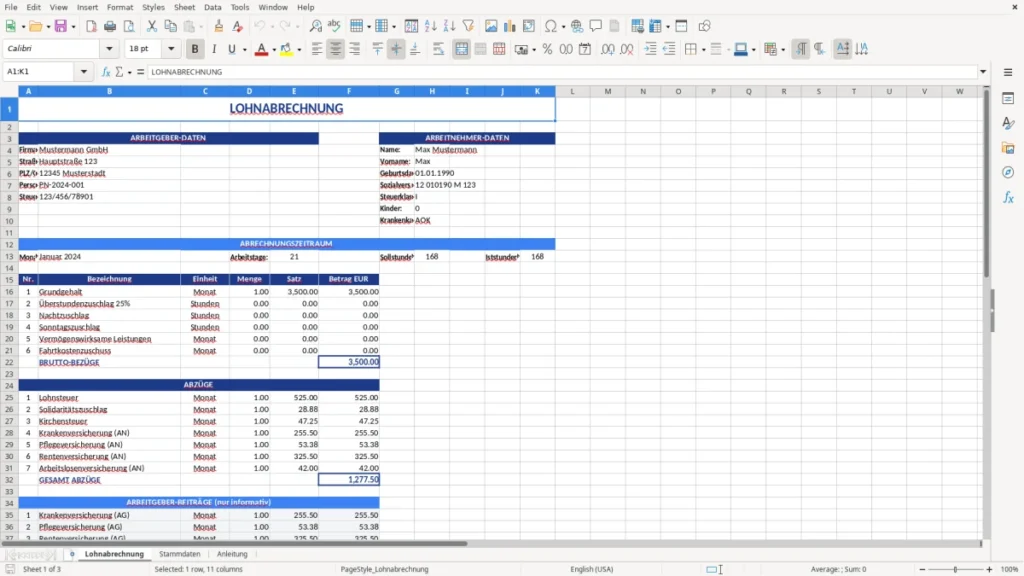Toggle Left-to-Right text direction
This screenshot has height=576, width=1024.
tap(801, 49)
